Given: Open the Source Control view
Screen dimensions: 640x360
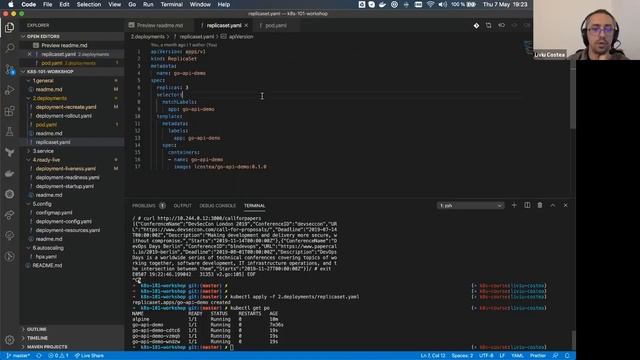Looking at the screenshot, I should pyautogui.click(x=9, y=69).
